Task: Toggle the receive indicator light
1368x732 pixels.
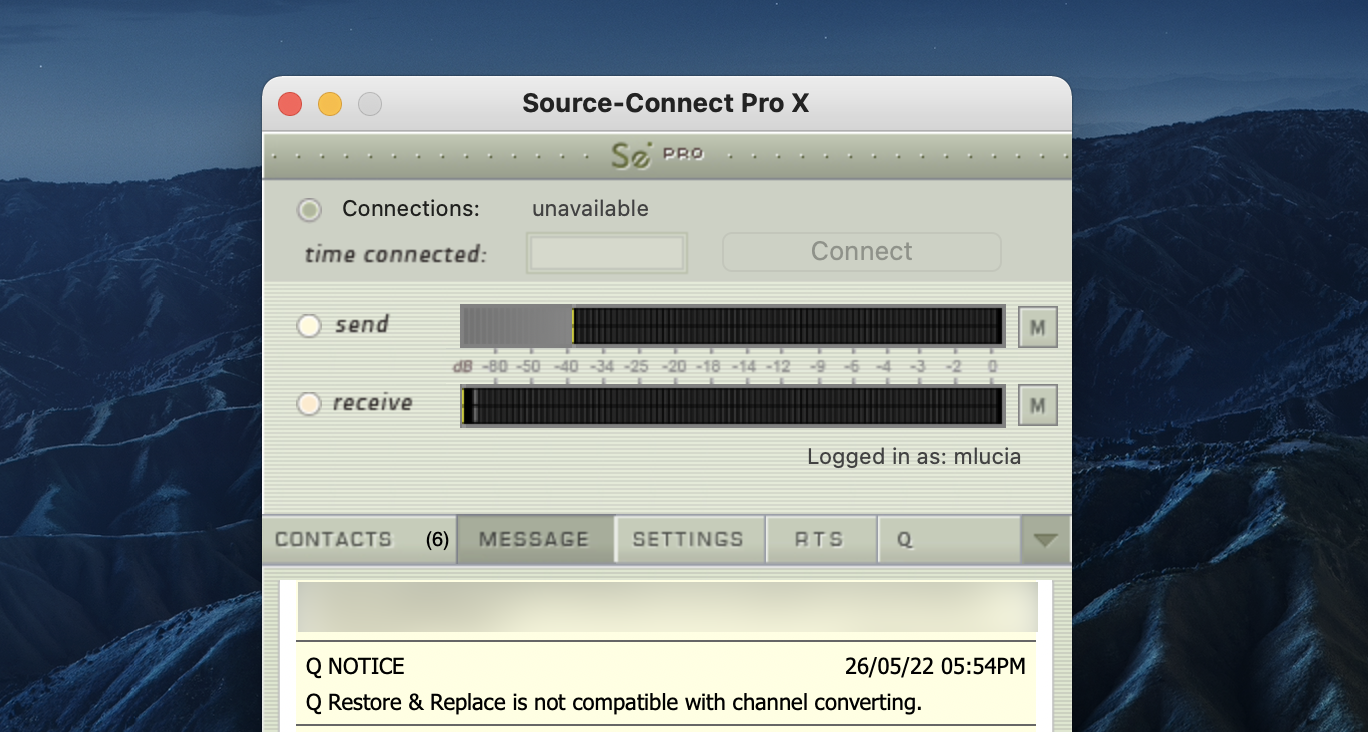Action: point(309,404)
